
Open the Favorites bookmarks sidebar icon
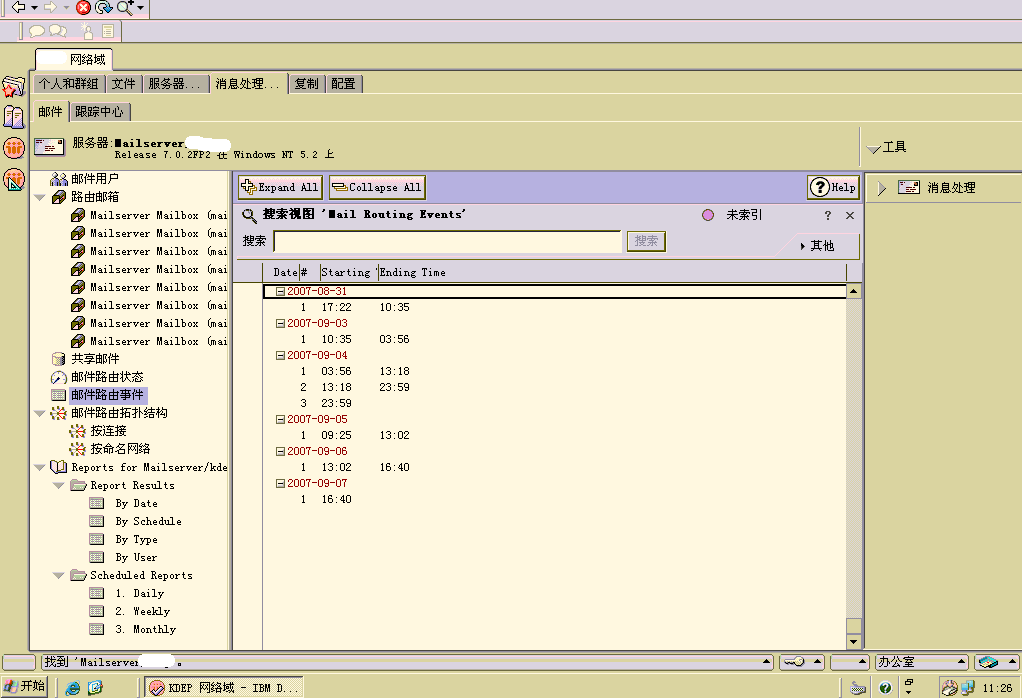click(13, 87)
